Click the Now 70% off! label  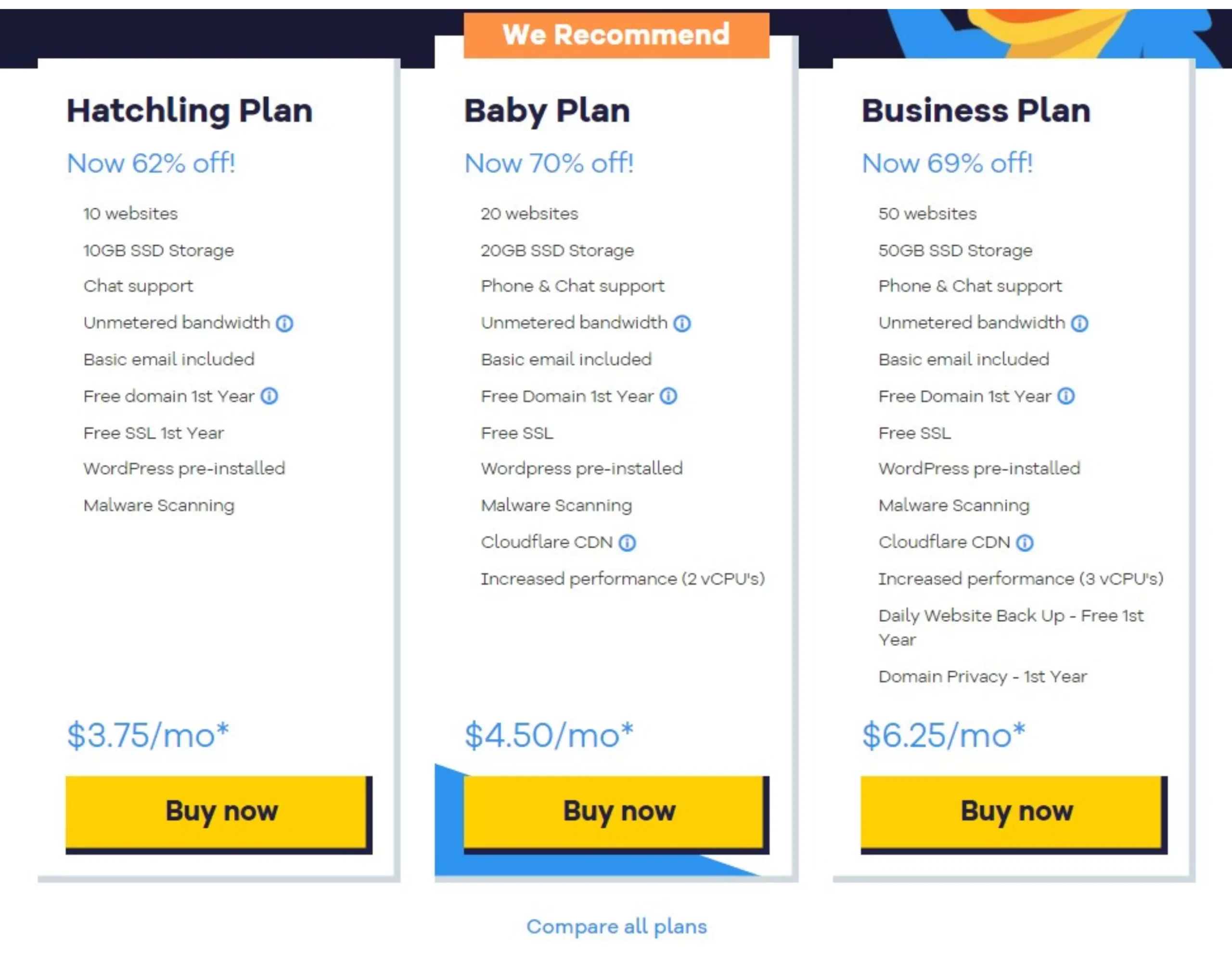click(549, 164)
